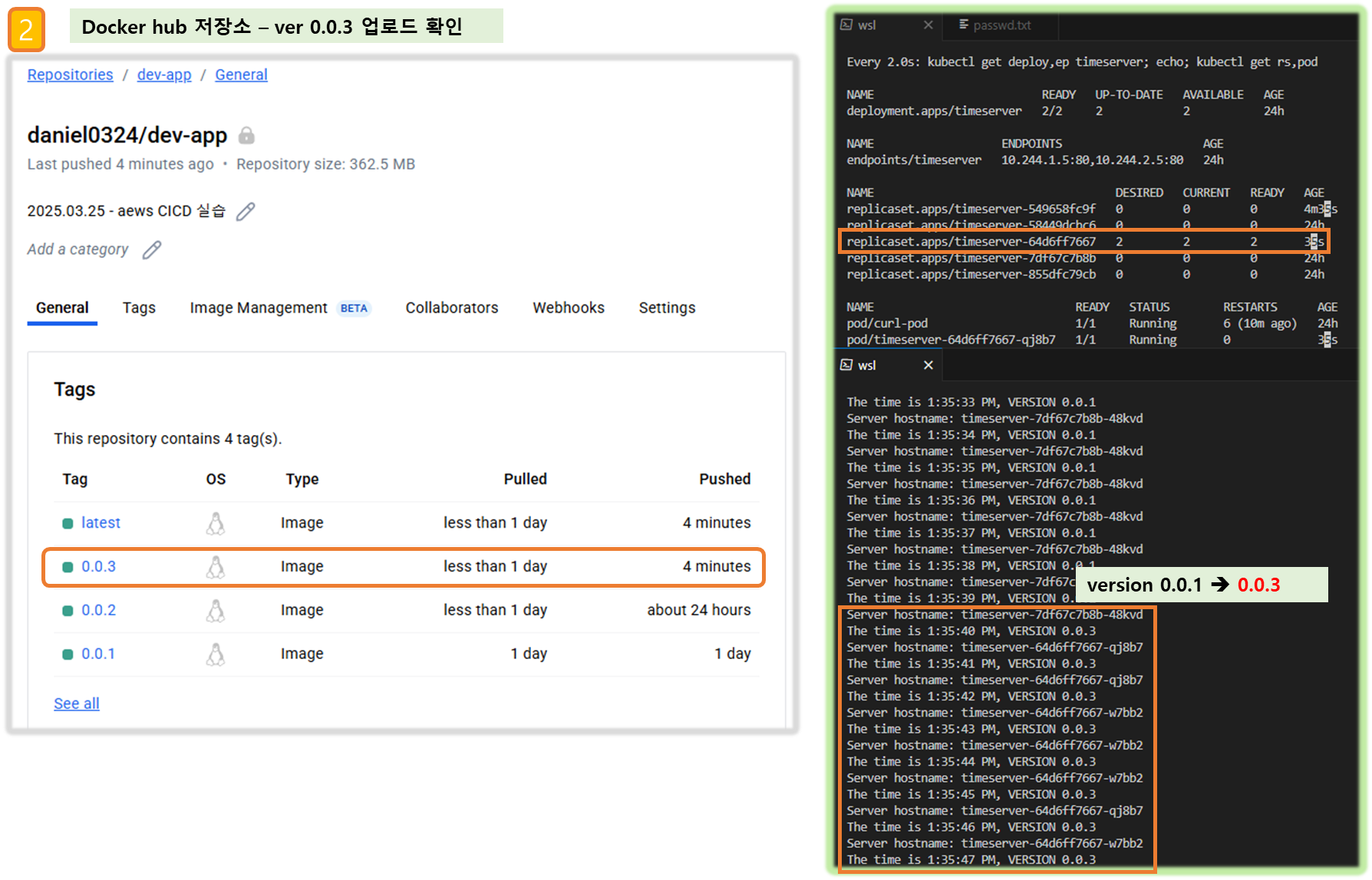1372x880 pixels.
Task: Click replicaset.apps/timeserver-549658fc9f row
Action: pyautogui.click(x=1092, y=209)
